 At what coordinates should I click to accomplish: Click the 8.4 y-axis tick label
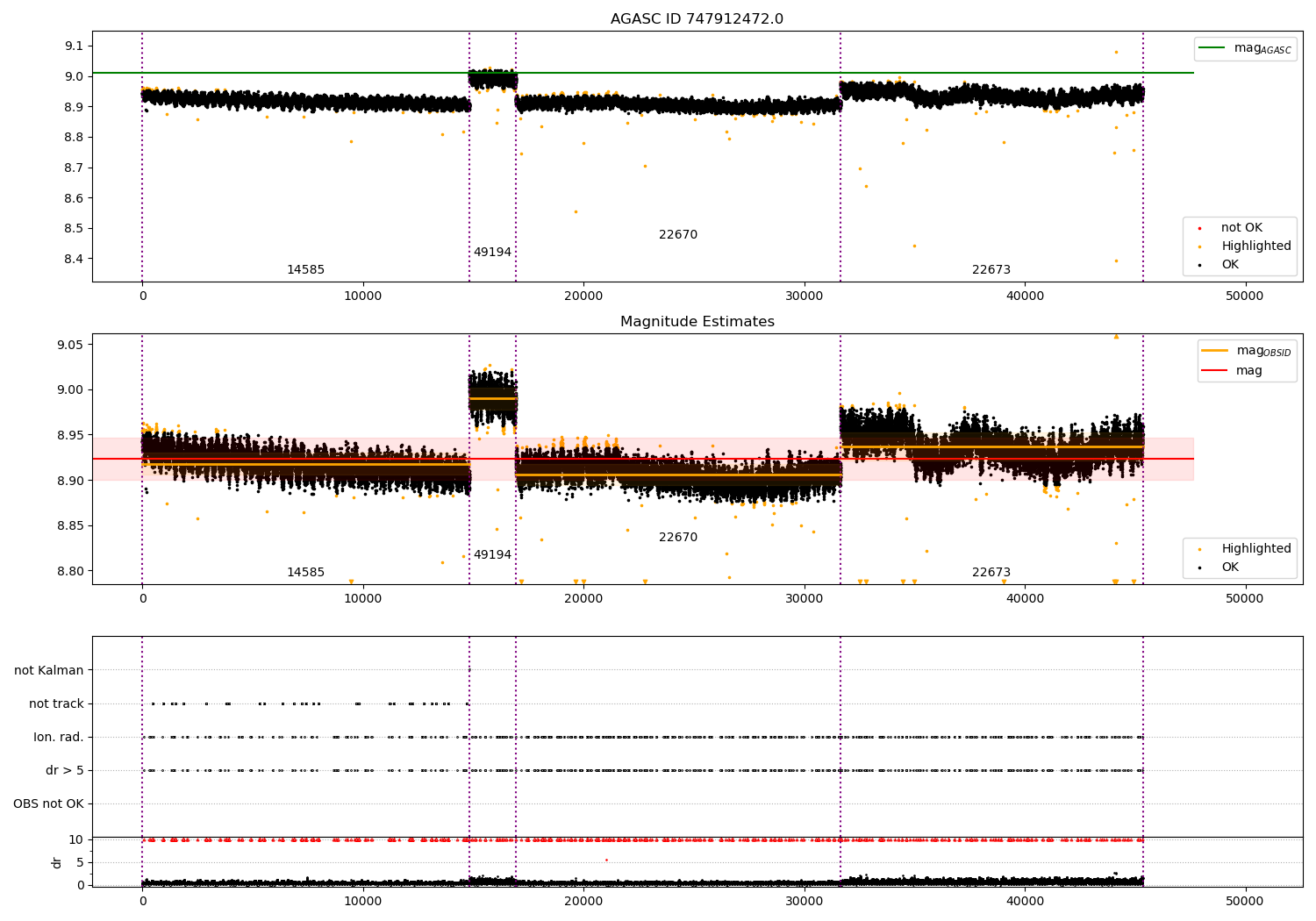[75, 259]
